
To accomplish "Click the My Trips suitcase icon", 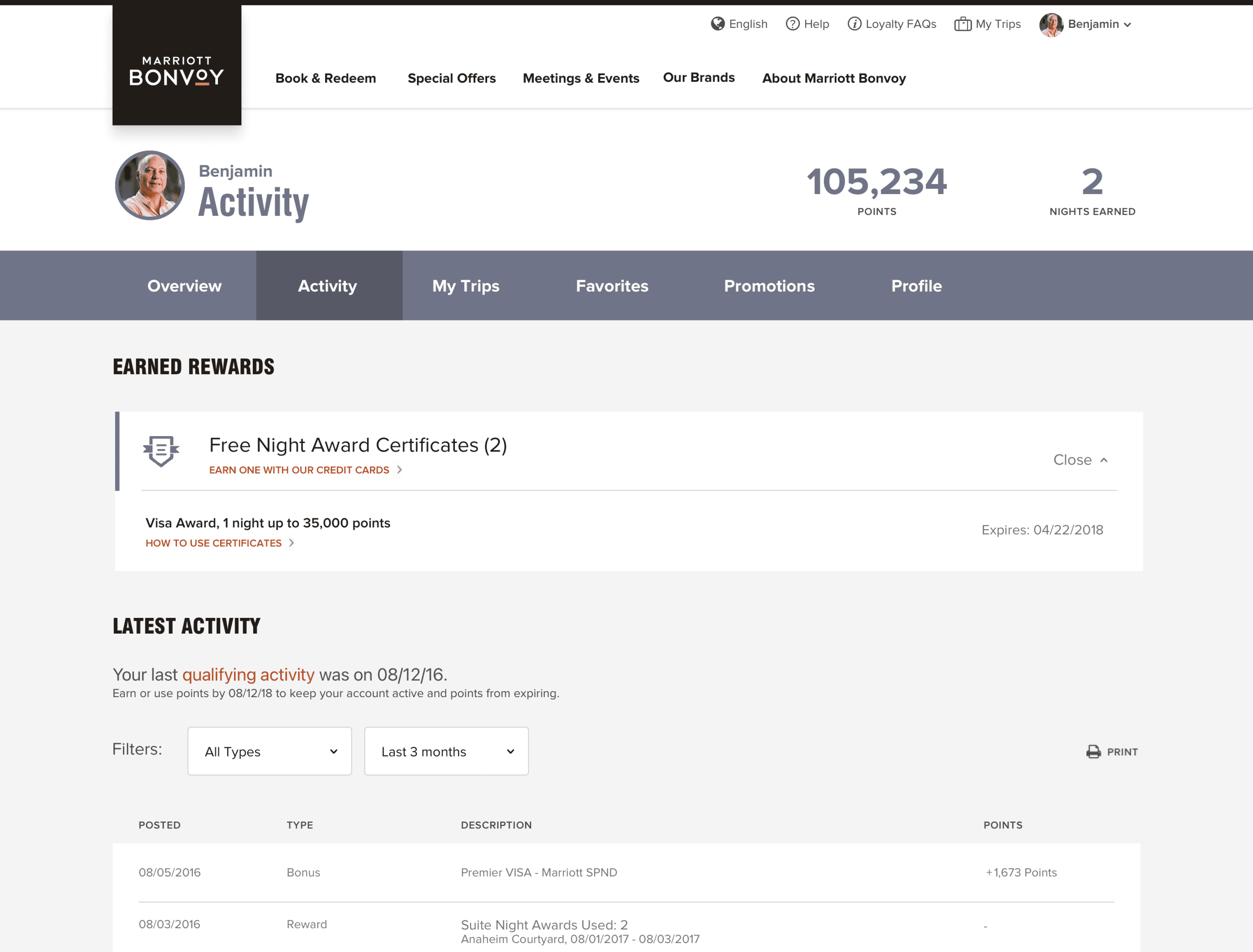I will click(963, 24).
